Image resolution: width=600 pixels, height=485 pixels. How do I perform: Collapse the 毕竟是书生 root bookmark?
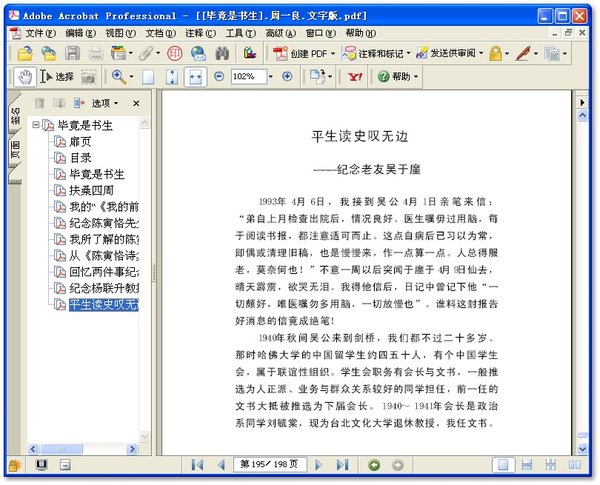pyautogui.click(x=36, y=124)
